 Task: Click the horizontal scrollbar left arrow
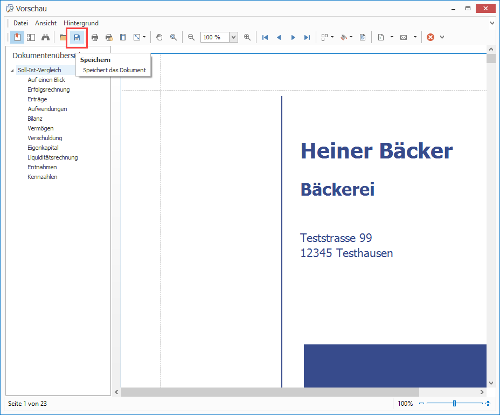click(x=117, y=392)
